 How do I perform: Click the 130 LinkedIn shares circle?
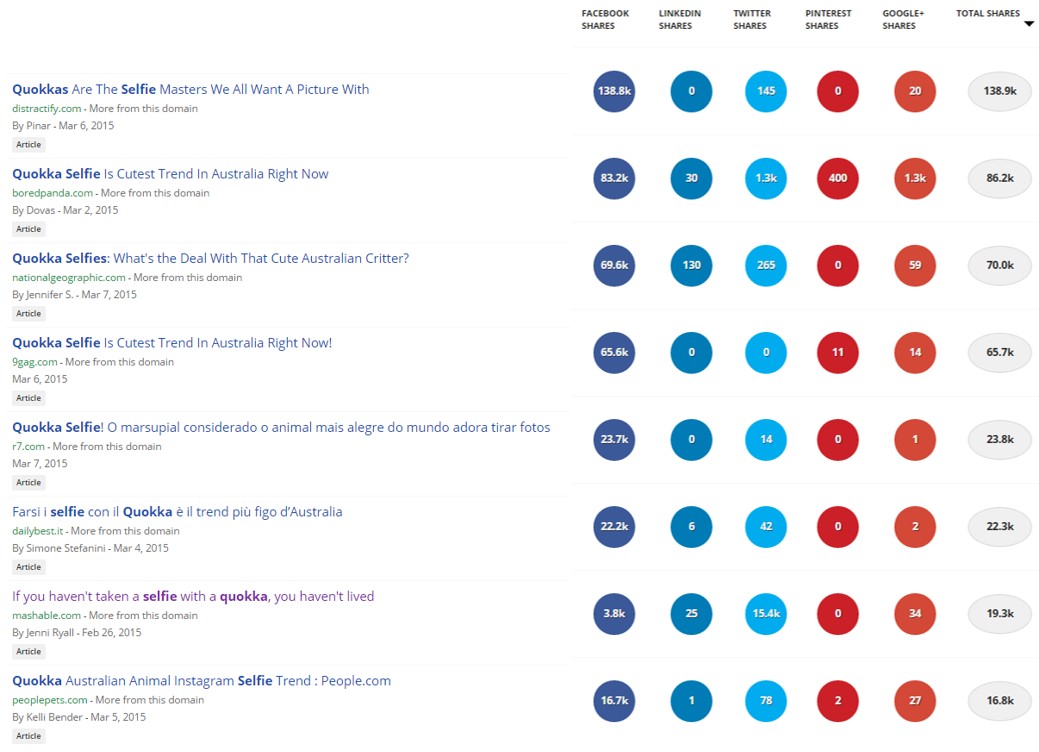[x=691, y=265]
